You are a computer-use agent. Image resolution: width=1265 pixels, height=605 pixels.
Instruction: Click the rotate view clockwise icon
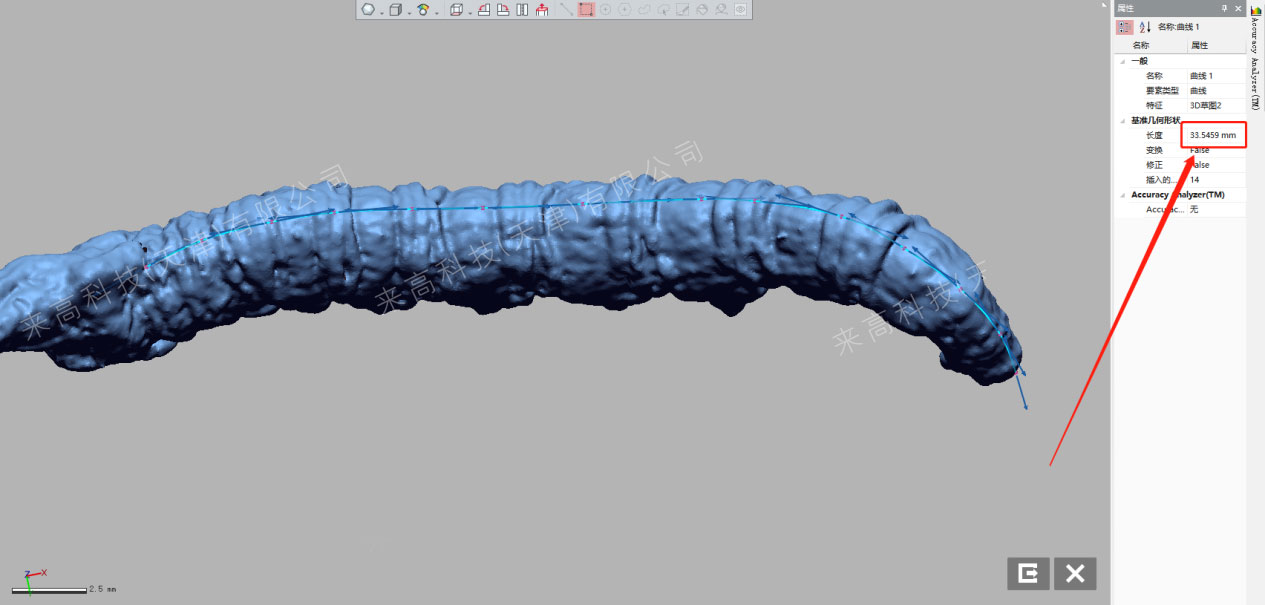coord(483,10)
